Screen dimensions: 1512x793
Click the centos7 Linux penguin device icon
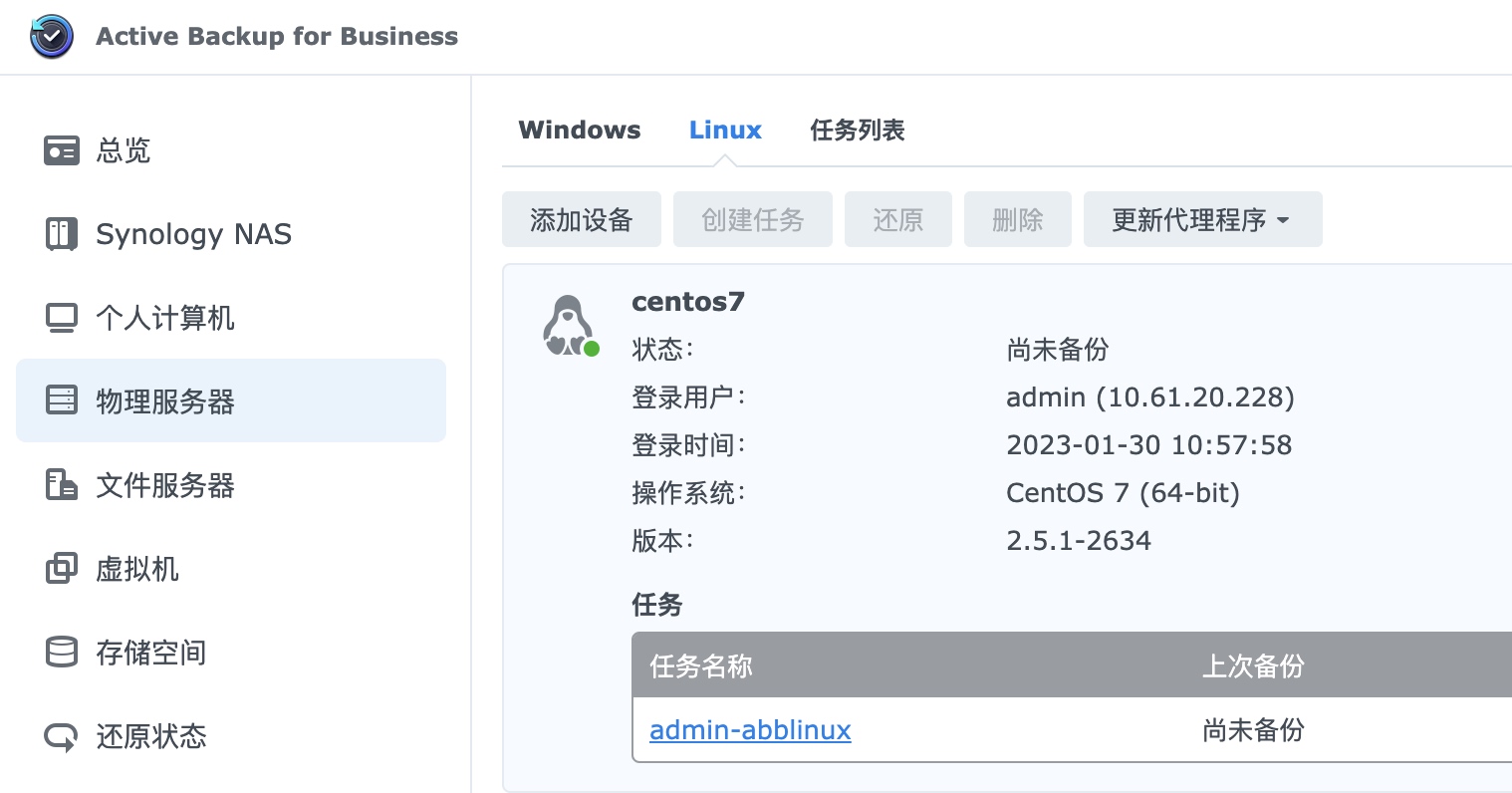pyautogui.click(x=570, y=326)
